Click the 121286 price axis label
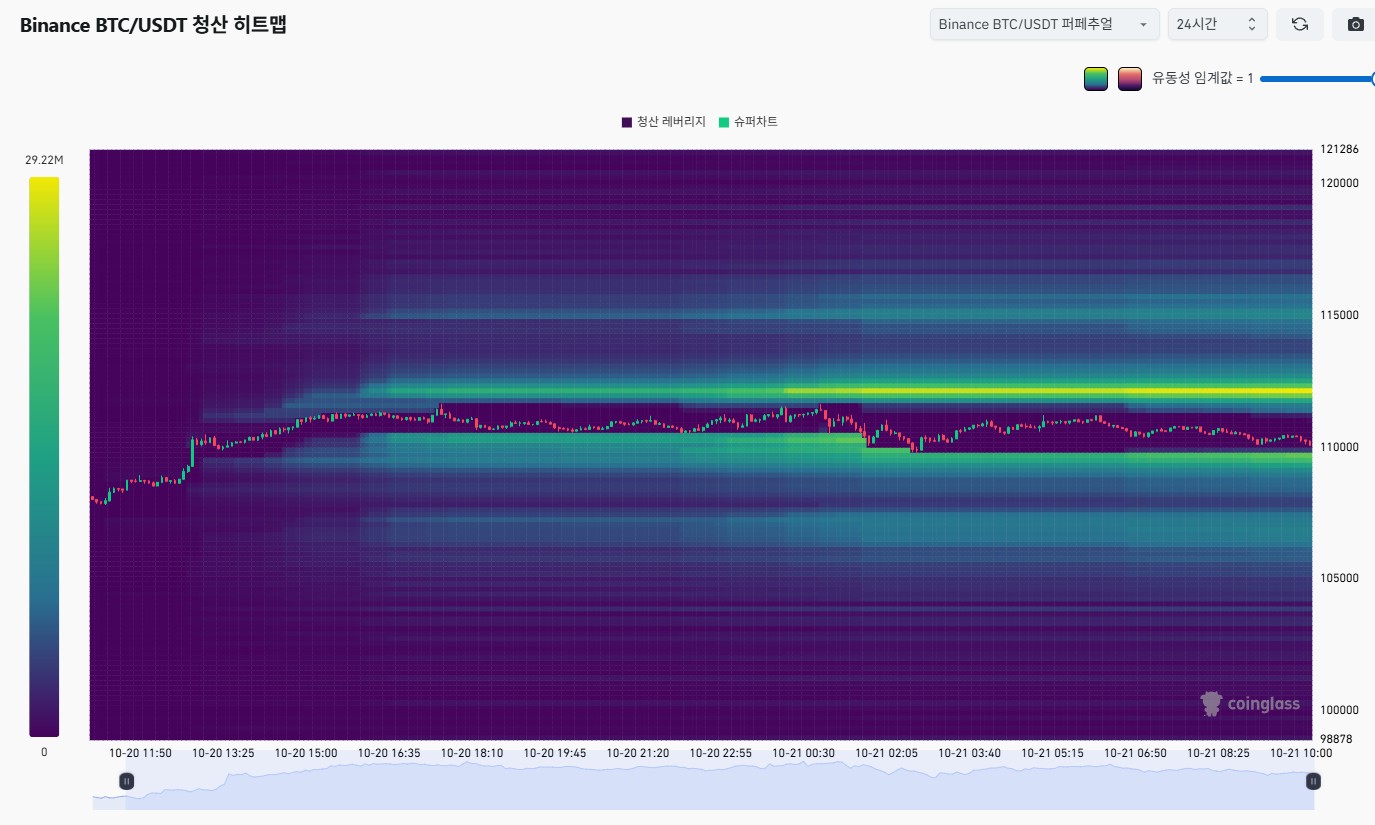This screenshot has height=825, width=1375. click(1339, 150)
